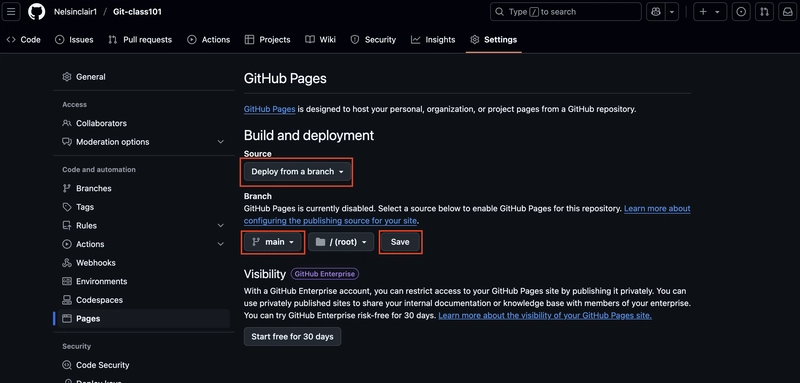Open the Deploy from a branch dropdown
This screenshot has width=800, height=383.
coord(297,172)
